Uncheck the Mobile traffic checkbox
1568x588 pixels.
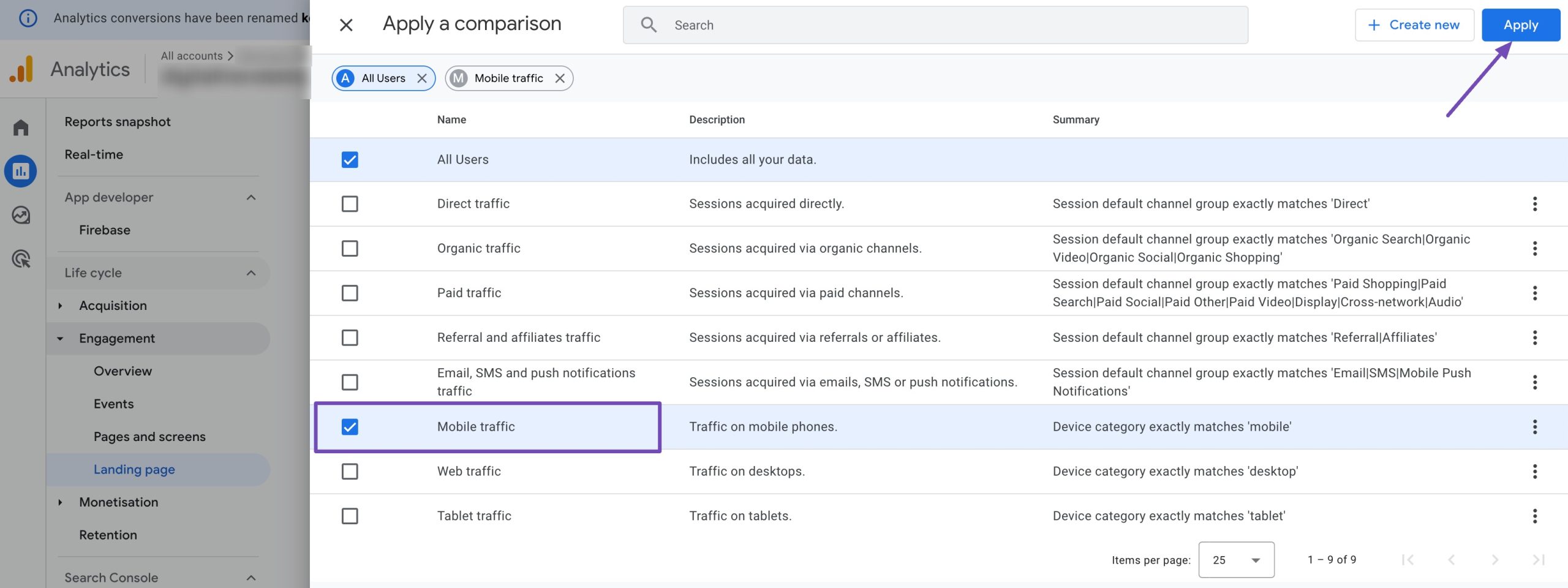350,427
